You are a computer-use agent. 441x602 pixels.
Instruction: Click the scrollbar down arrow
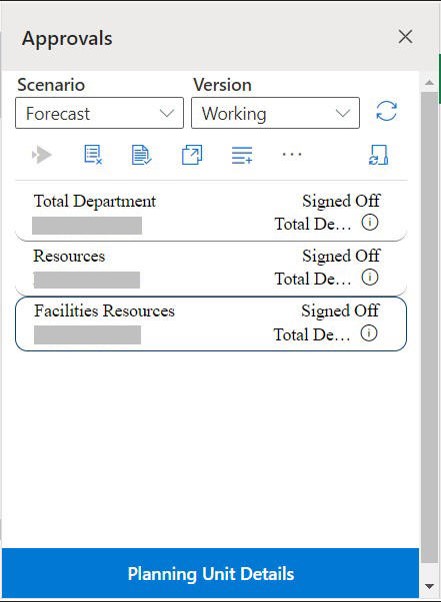(x=429, y=586)
